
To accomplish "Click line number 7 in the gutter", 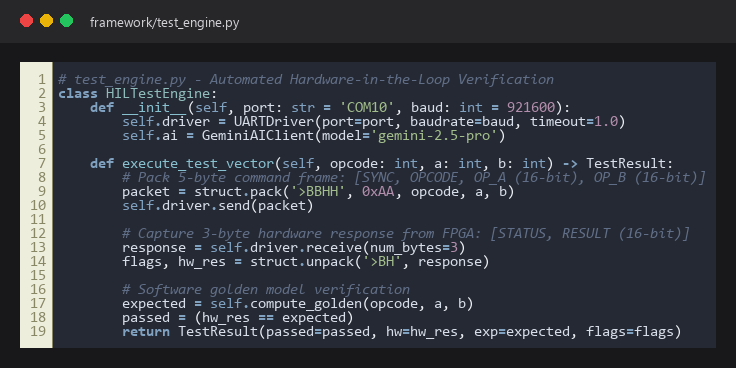I will (42, 163).
